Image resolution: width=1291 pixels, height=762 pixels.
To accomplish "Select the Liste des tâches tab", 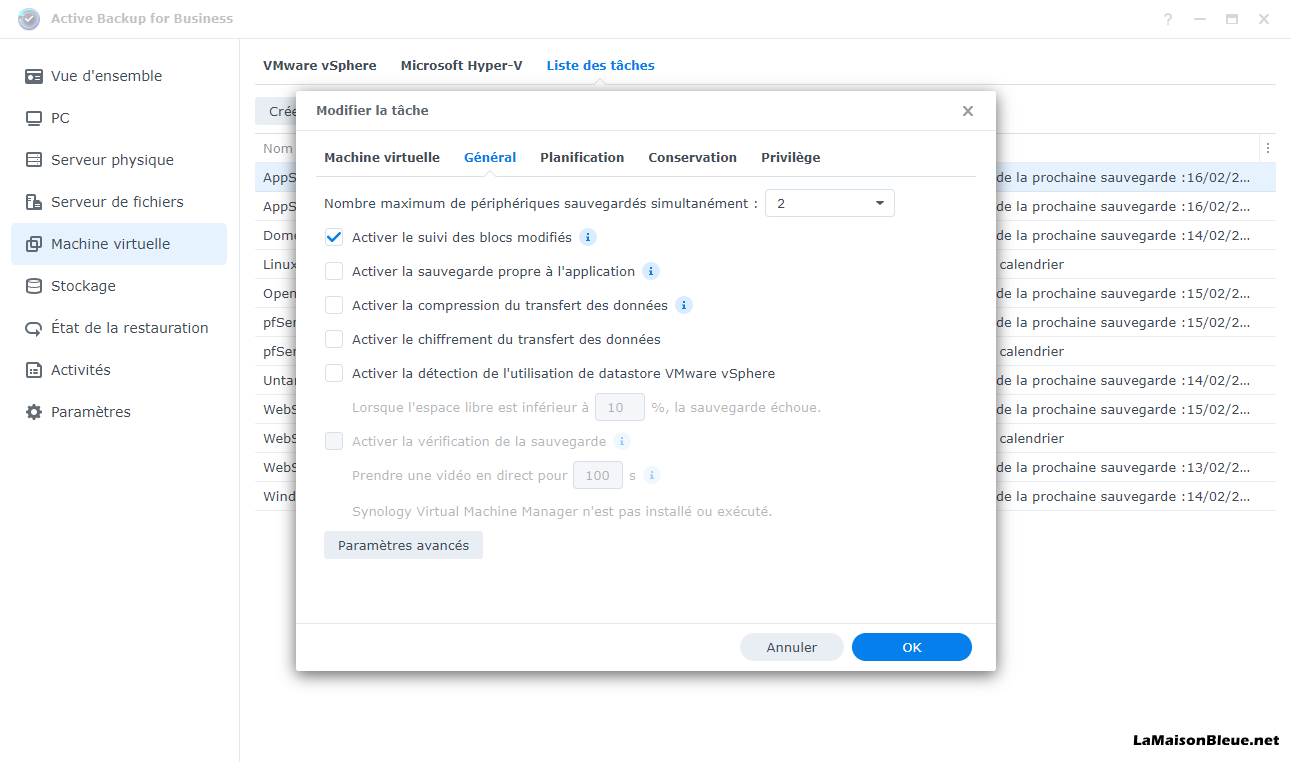I will [x=600, y=65].
